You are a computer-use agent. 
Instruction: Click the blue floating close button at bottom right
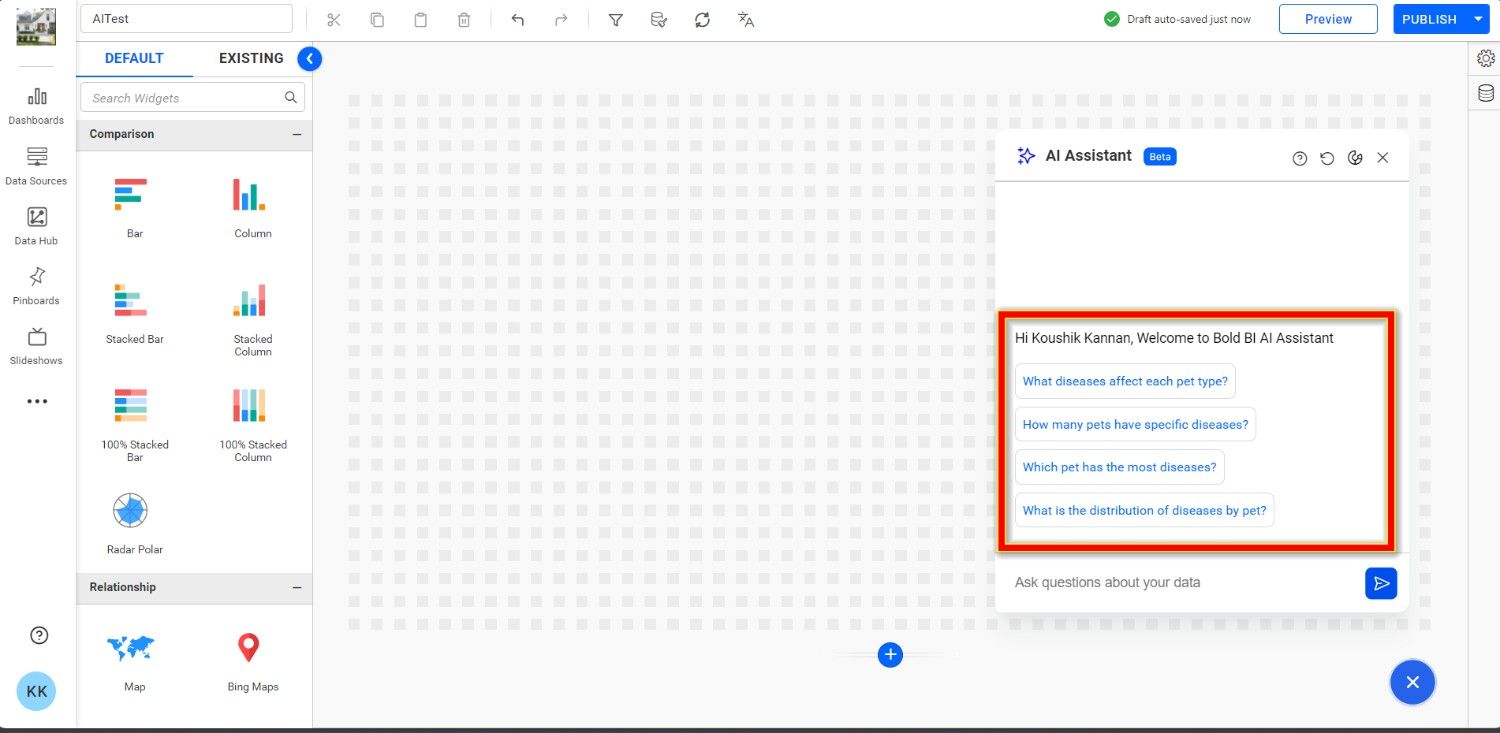click(1412, 682)
